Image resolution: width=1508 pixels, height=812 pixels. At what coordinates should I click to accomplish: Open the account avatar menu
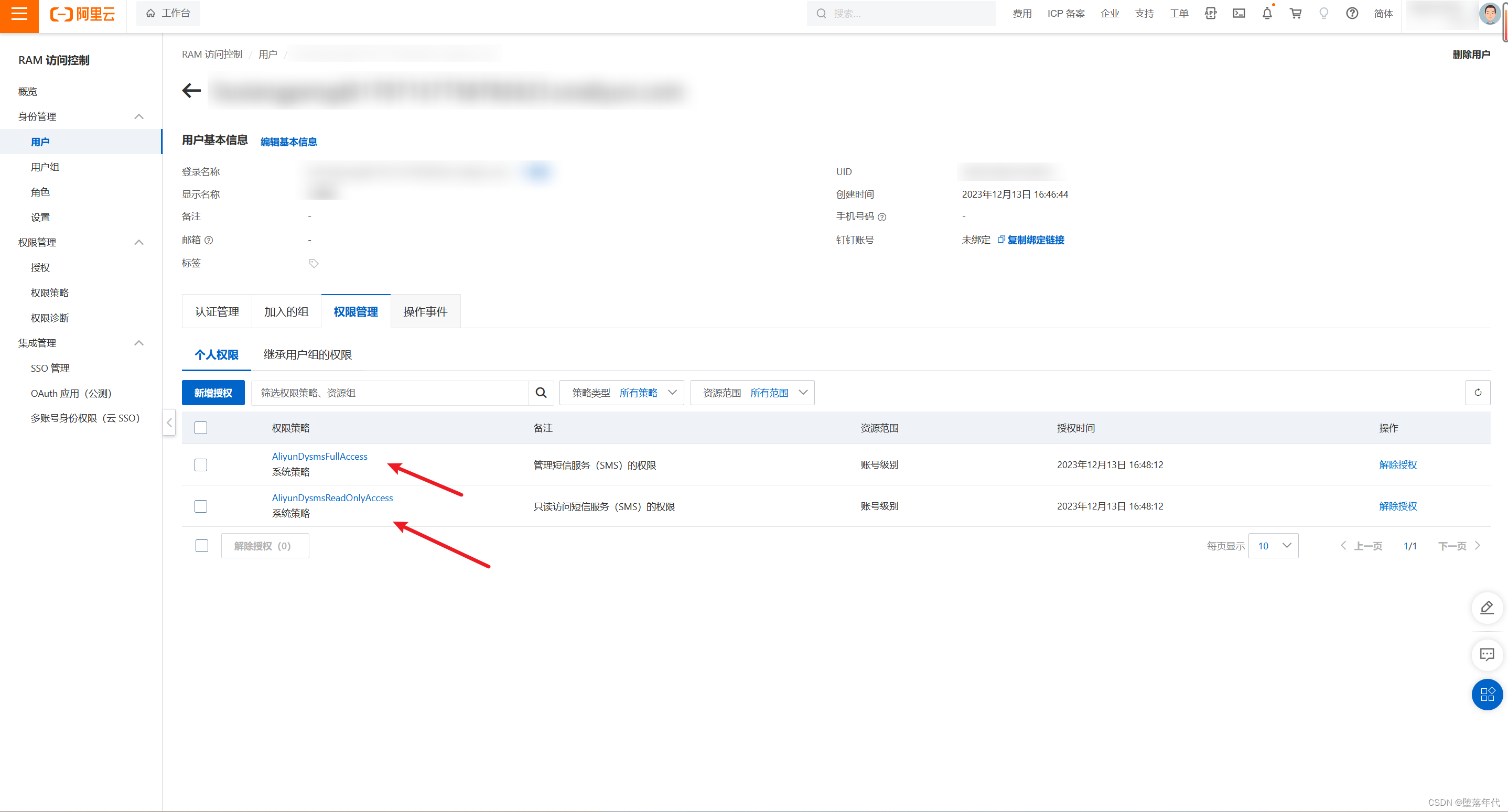1489,14
